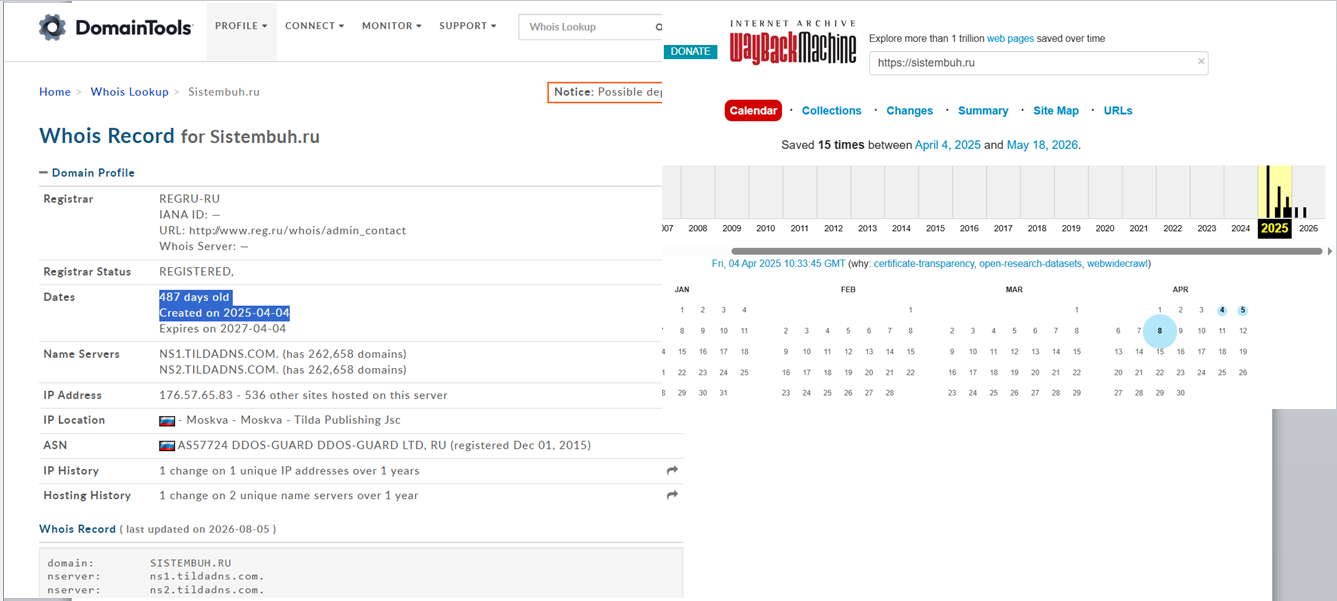Select year 2026 on the timeline
Image resolution: width=1337 pixels, height=601 pixels.
click(x=1308, y=228)
